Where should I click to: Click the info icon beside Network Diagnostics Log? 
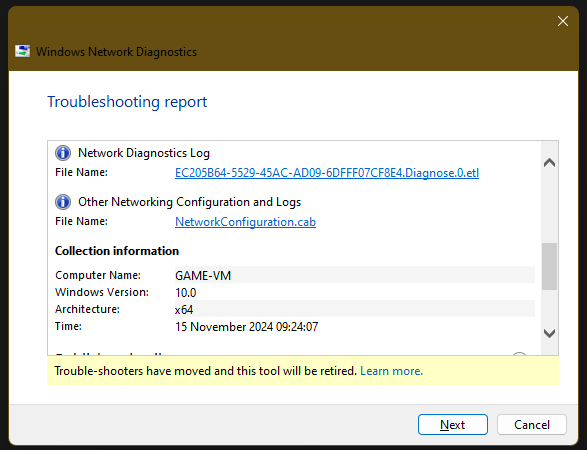tap(63, 153)
